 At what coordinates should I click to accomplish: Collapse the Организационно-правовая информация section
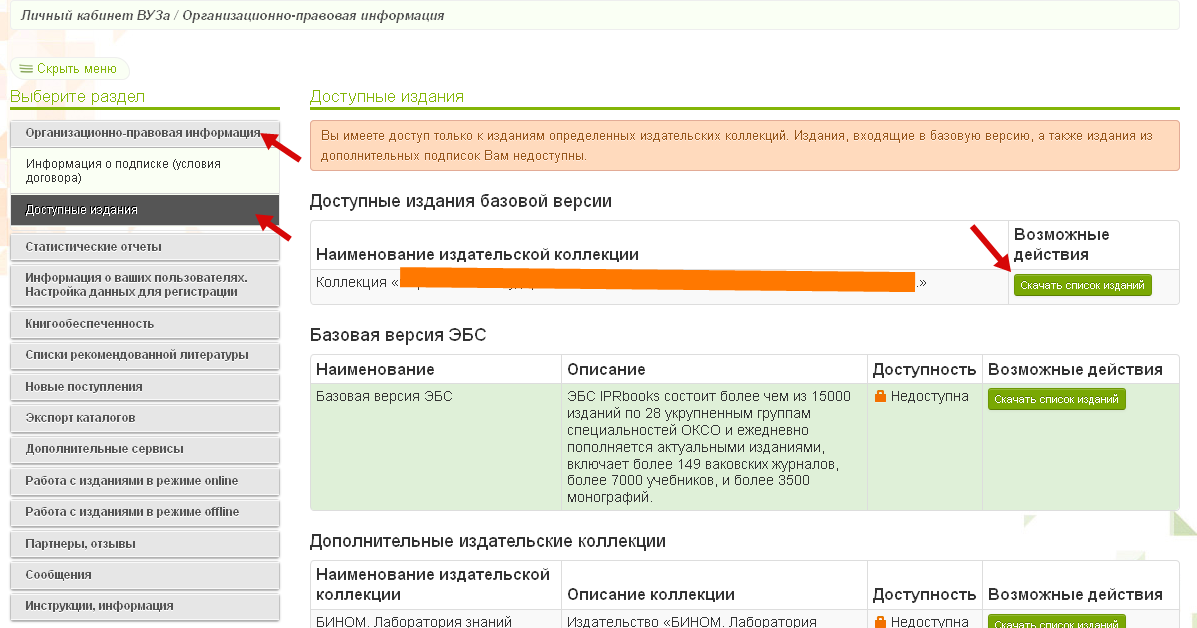click(143, 133)
